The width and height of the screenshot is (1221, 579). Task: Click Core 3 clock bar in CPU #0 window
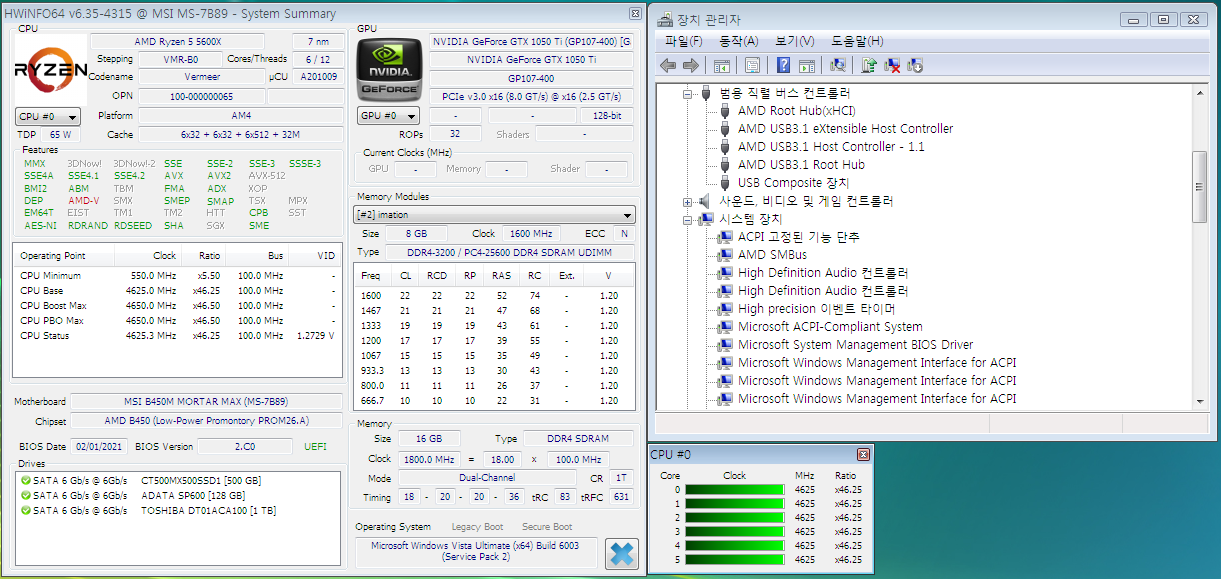(735, 532)
